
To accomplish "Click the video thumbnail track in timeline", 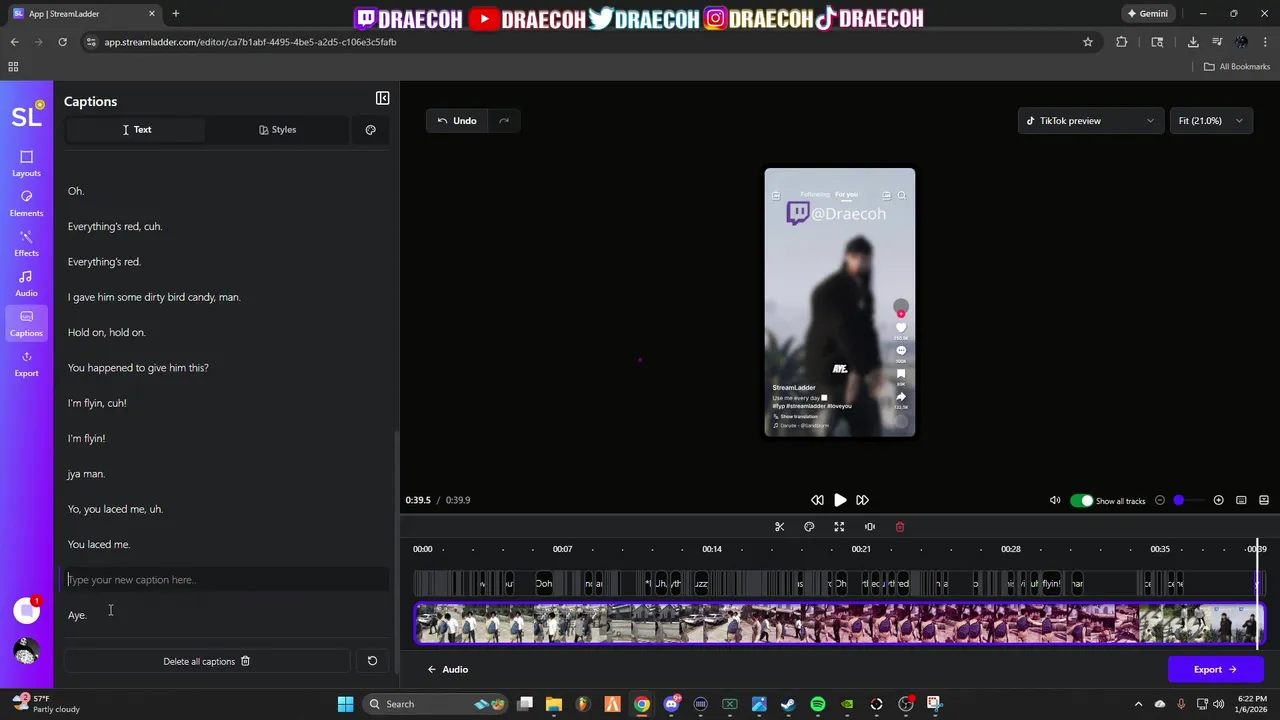I will point(840,624).
